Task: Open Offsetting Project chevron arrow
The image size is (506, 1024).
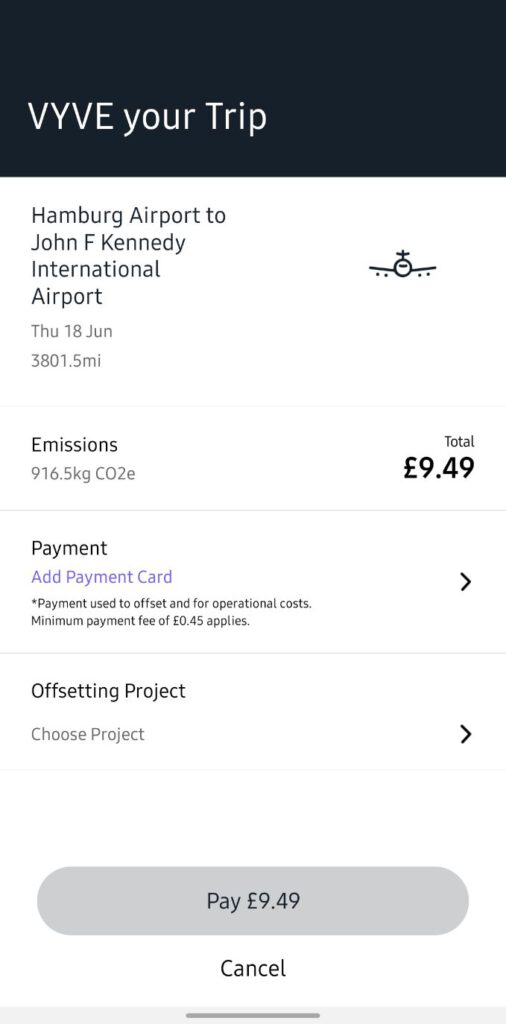Action: [x=466, y=734]
